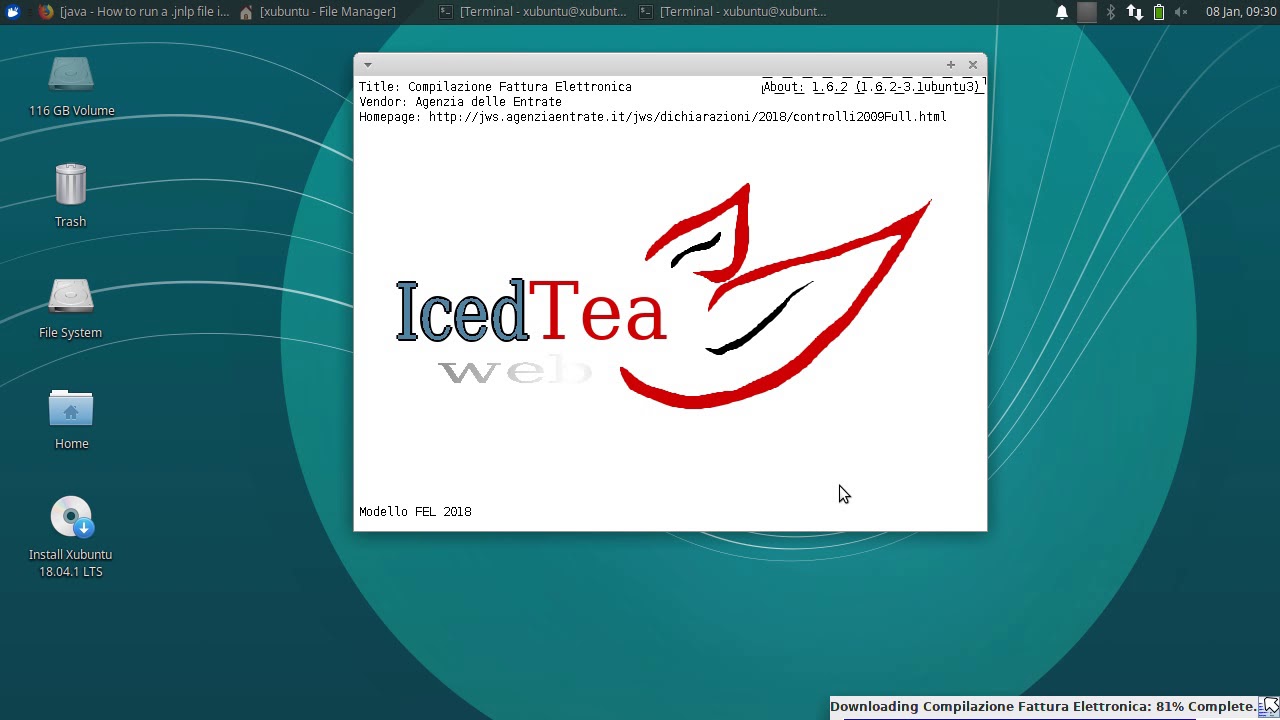This screenshot has width=1280, height=720.
Task: Close the IcedTea splash window
Action: point(973,65)
